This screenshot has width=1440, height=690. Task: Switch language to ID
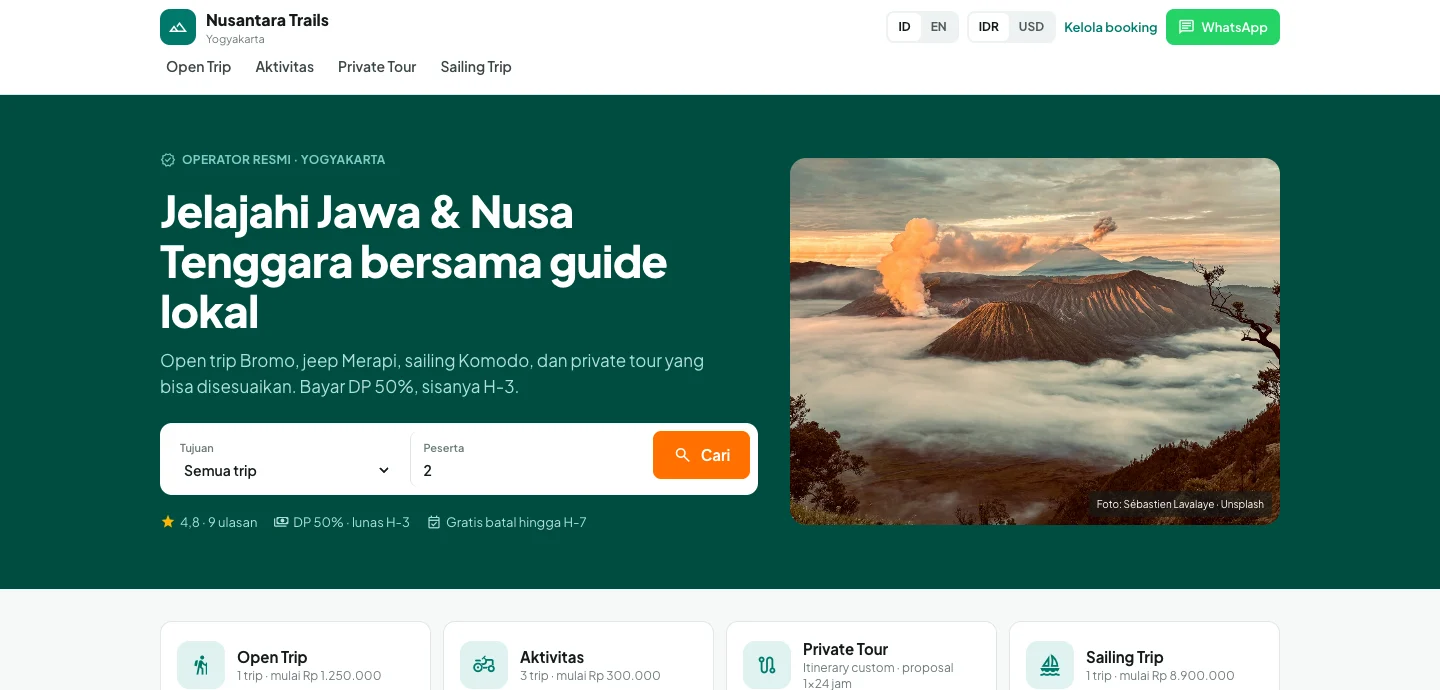(x=904, y=27)
